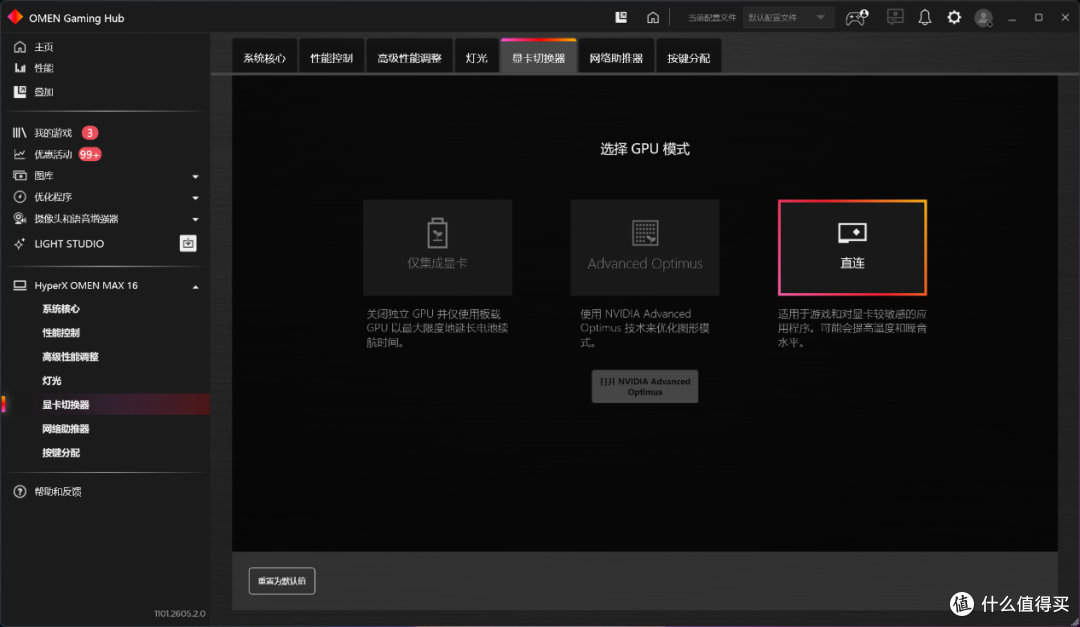Click the 摄像头和语音增强器 icon in sidebar
The height and width of the screenshot is (627, 1080).
click(x=19, y=218)
